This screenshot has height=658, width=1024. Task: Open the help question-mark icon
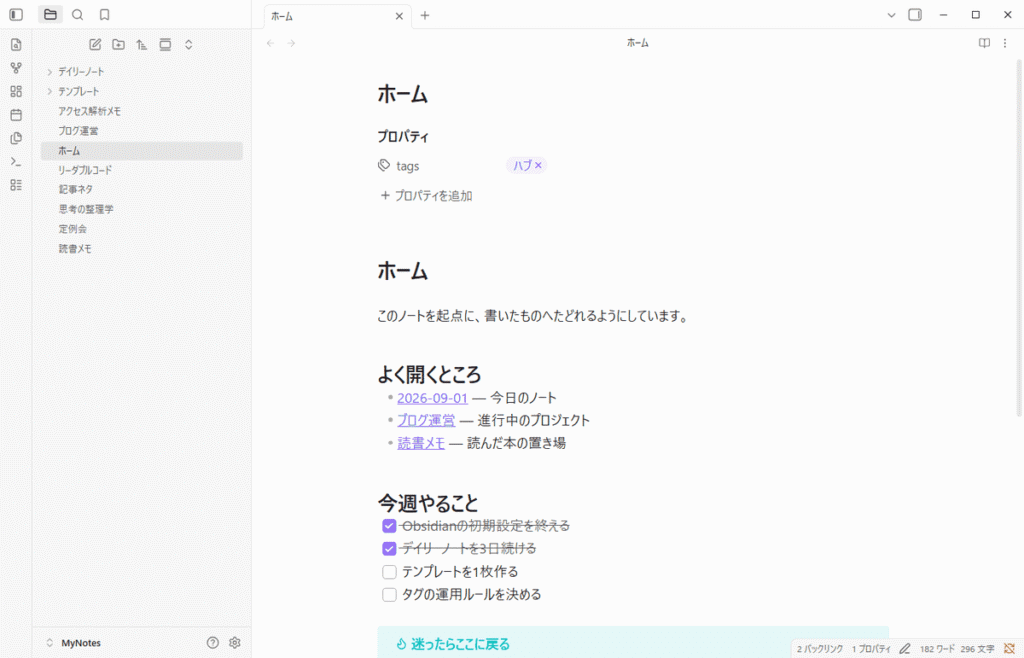pyautogui.click(x=213, y=642)
